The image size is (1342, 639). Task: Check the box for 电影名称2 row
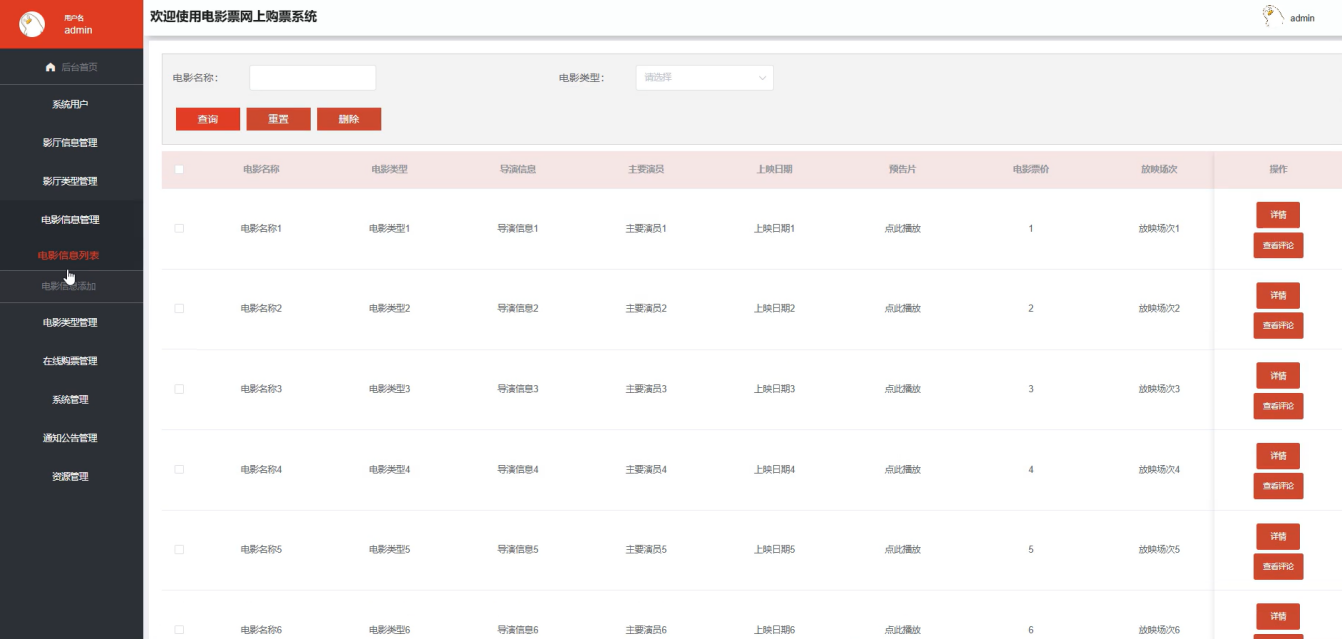[x=179, y=308]
